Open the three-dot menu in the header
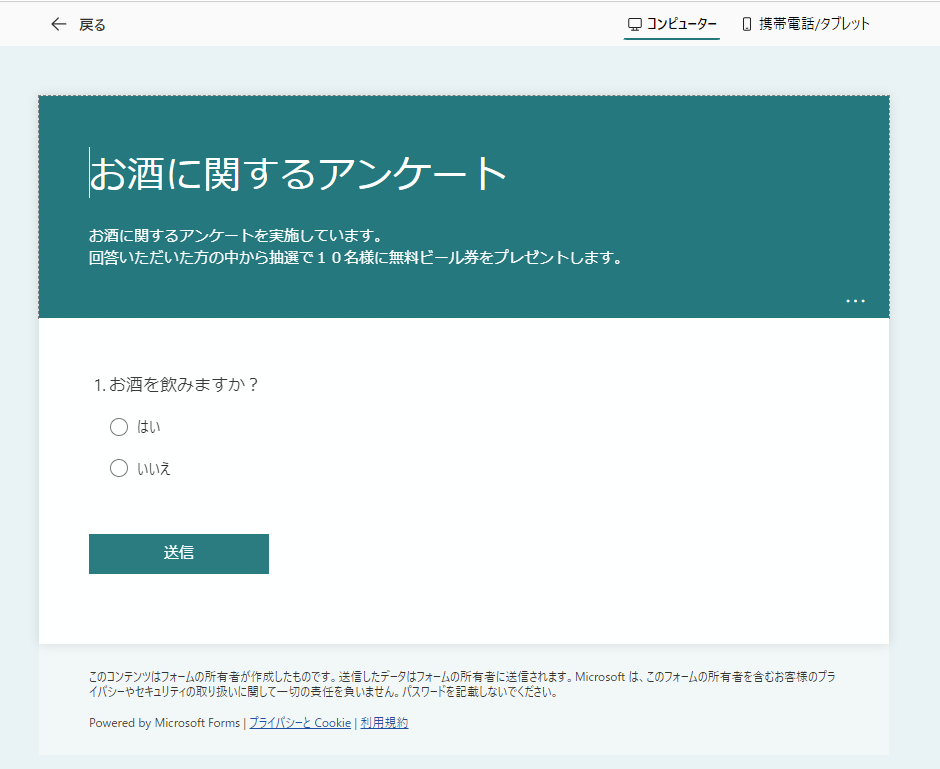940x769 pixels. [x=855, y=301]
